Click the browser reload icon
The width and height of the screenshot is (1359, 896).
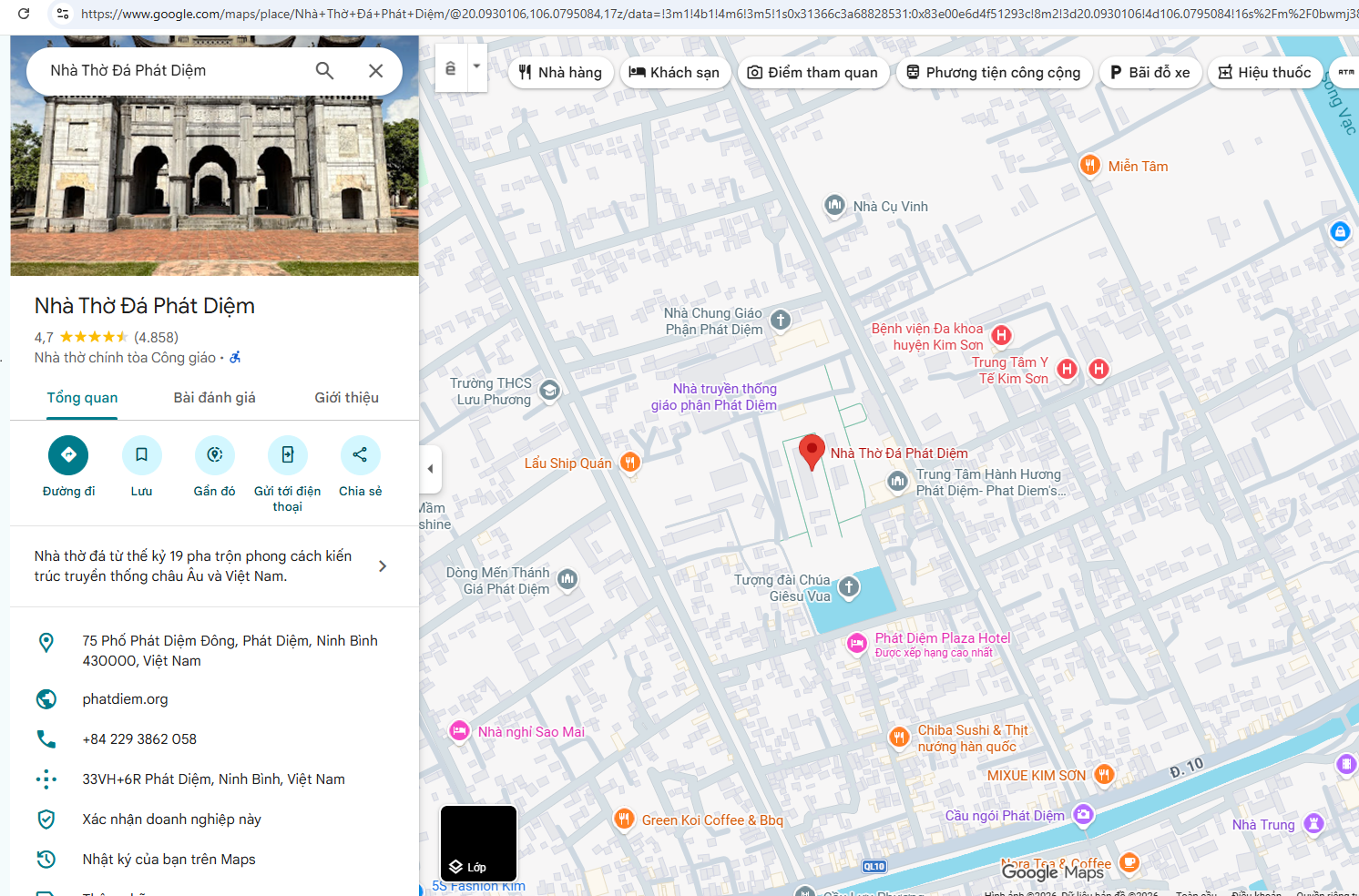pos(24,14)
